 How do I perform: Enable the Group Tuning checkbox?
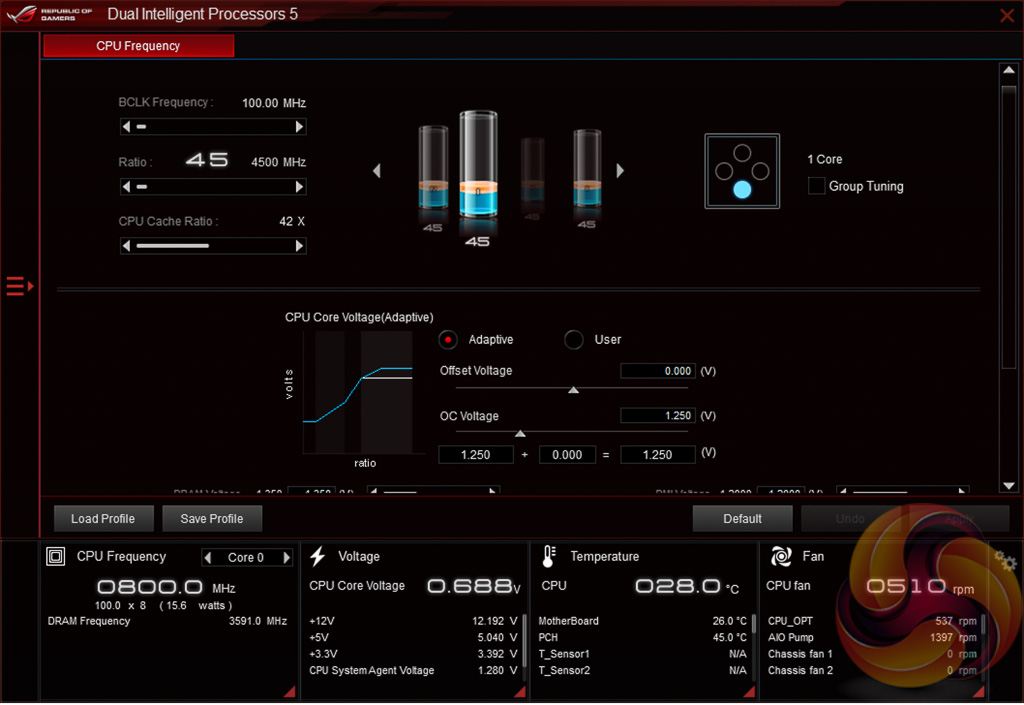816,186
